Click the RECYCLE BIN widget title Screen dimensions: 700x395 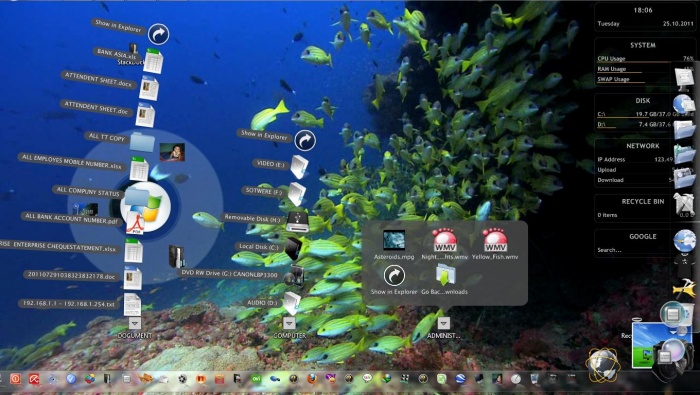point(643,202)
